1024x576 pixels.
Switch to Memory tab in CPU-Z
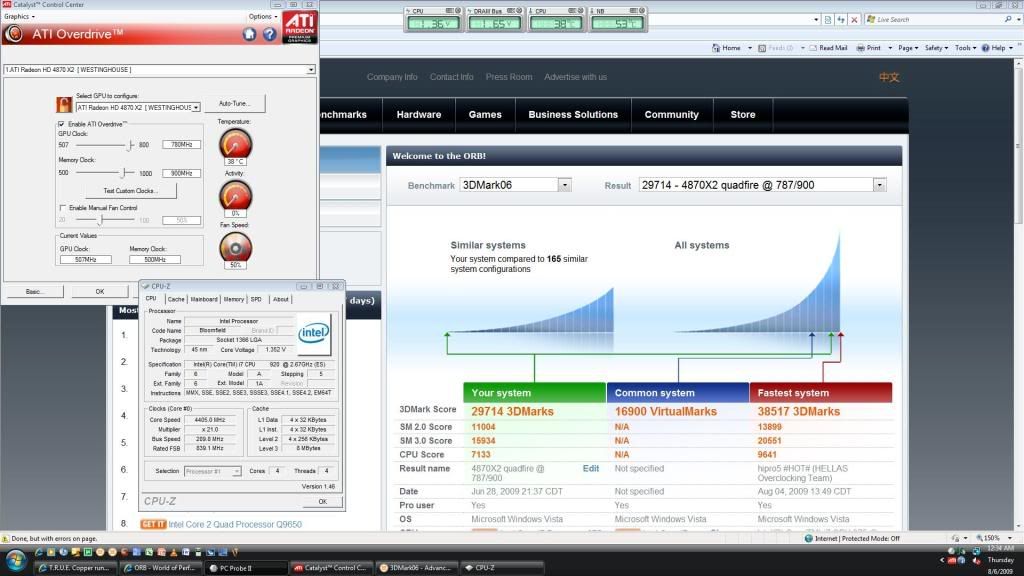(x=234, y=299)
